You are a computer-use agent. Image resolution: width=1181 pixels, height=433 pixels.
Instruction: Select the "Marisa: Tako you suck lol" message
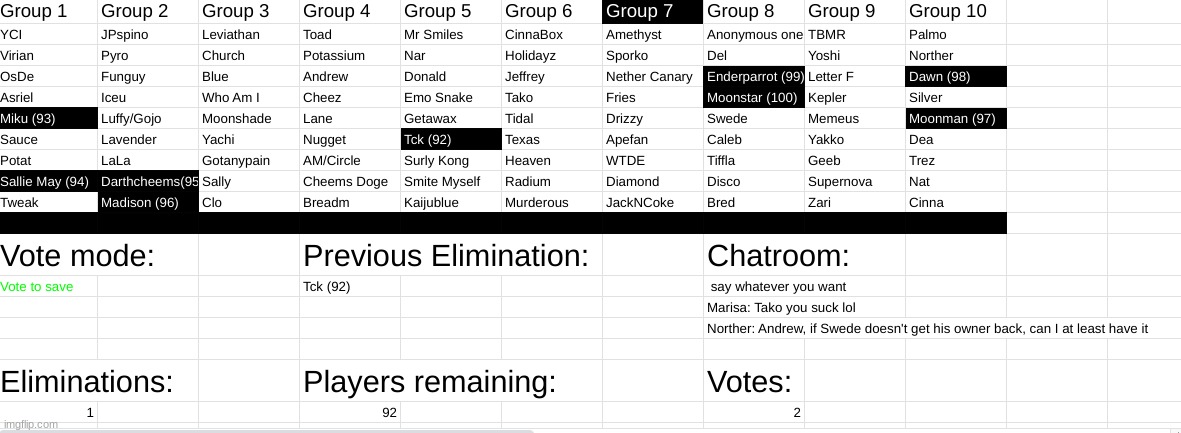coord(781,308)
